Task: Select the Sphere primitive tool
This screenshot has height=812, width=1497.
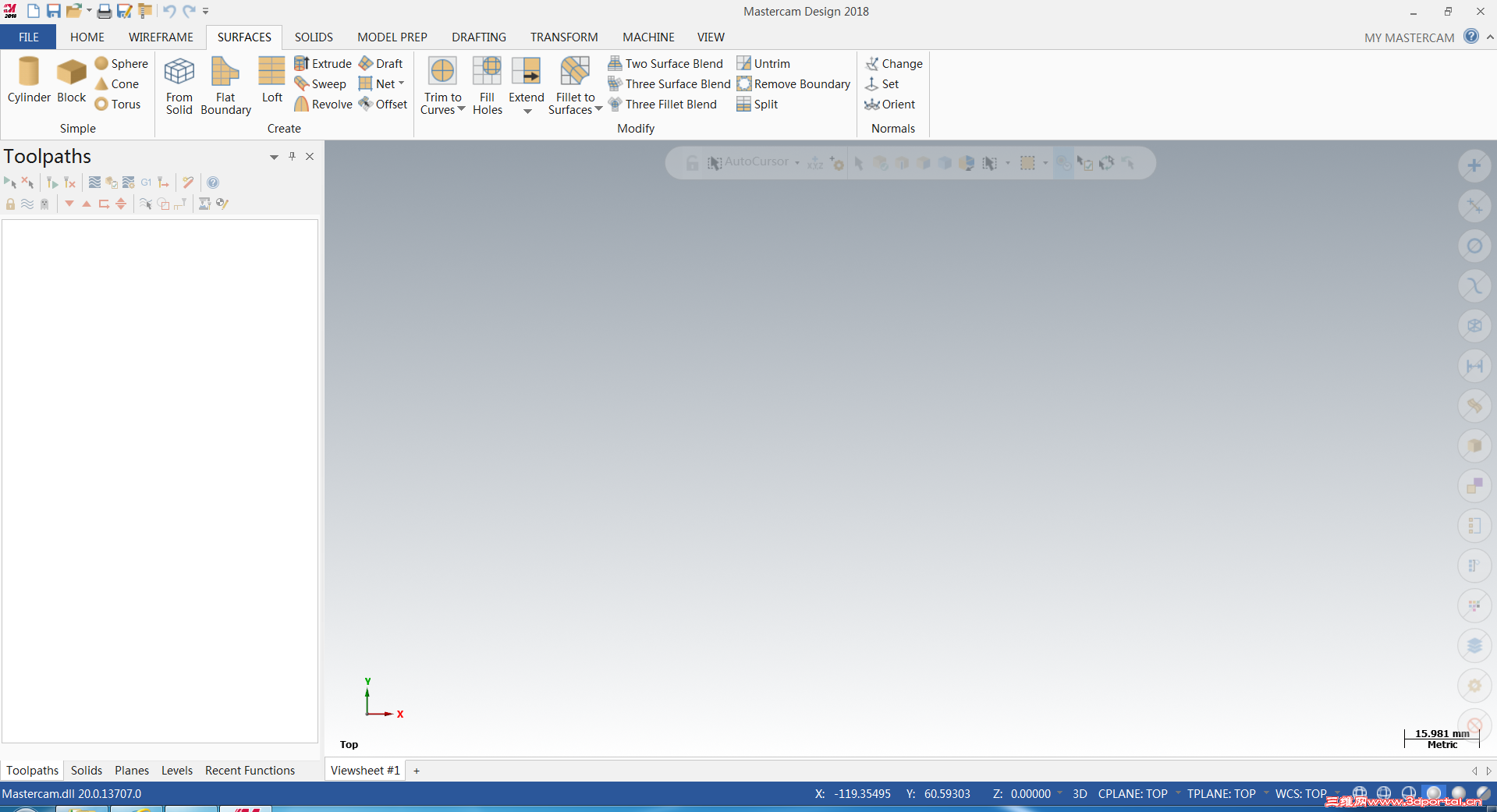Action: pyautogui.click(x=121, y=63)
